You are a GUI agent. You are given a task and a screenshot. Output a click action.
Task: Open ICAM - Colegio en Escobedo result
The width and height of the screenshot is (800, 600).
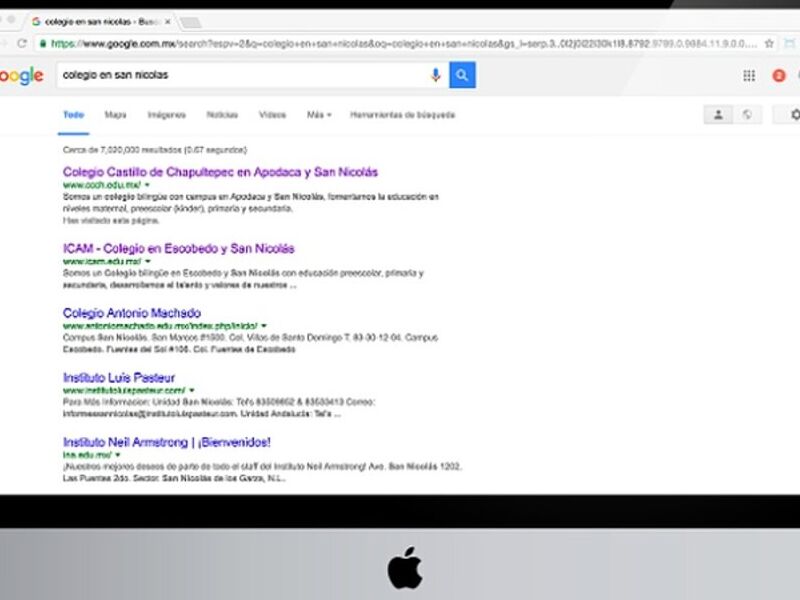pos(179,248)
